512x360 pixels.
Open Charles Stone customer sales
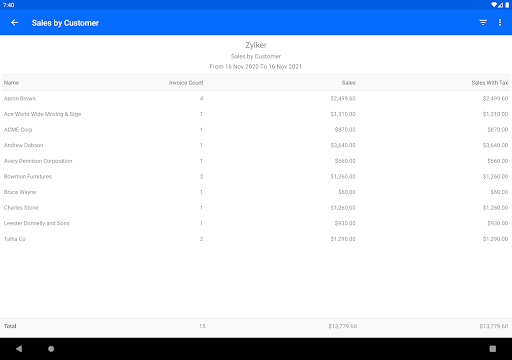[x=256, y=208]
